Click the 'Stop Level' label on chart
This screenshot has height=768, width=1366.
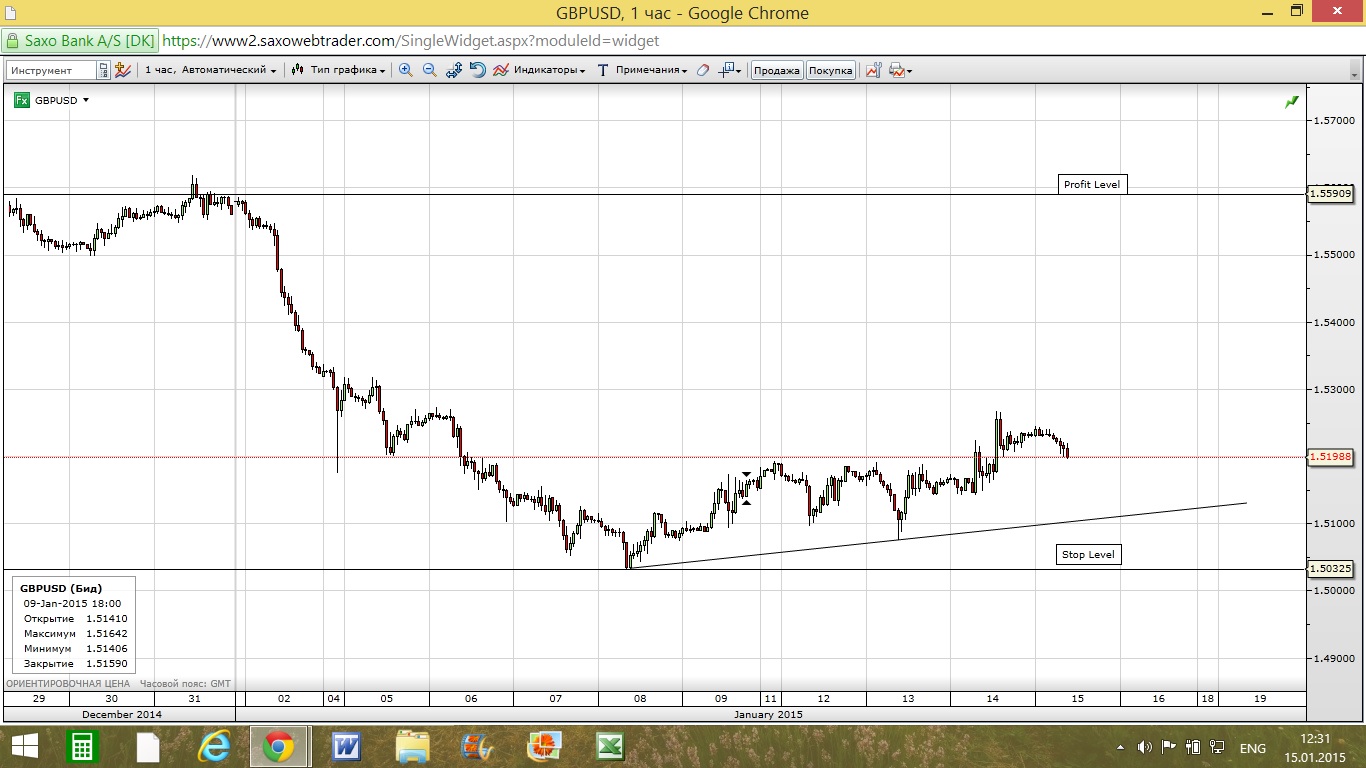(x=1088, y=554)
